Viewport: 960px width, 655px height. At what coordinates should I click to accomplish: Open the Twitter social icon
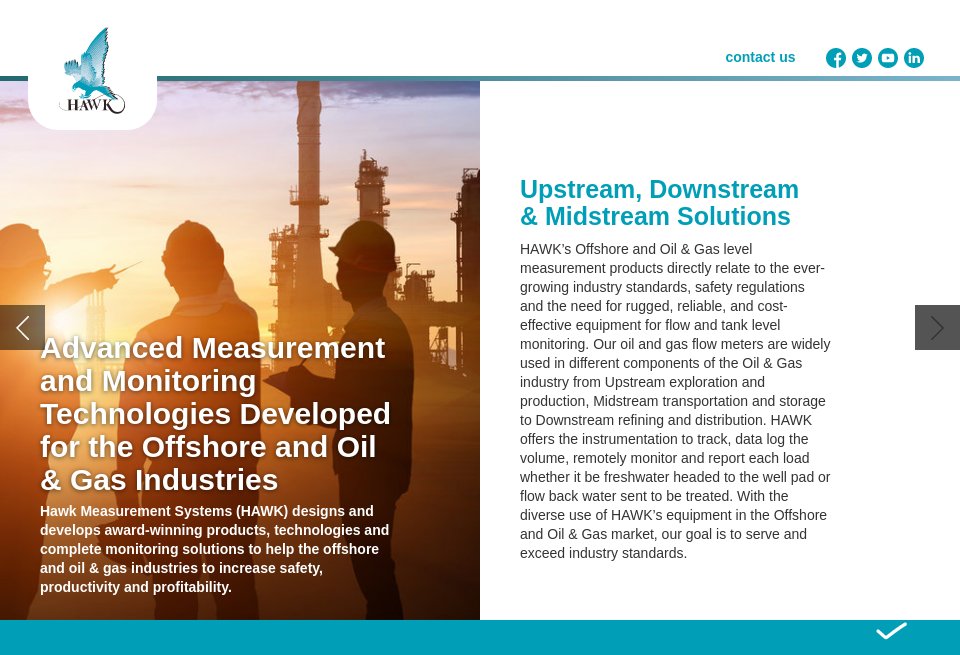click(862, 58)
